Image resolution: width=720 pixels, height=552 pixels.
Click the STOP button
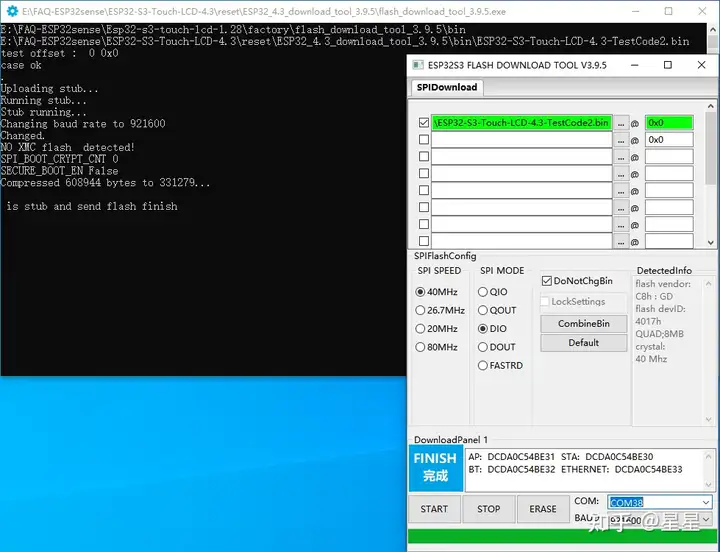(489, 509)
